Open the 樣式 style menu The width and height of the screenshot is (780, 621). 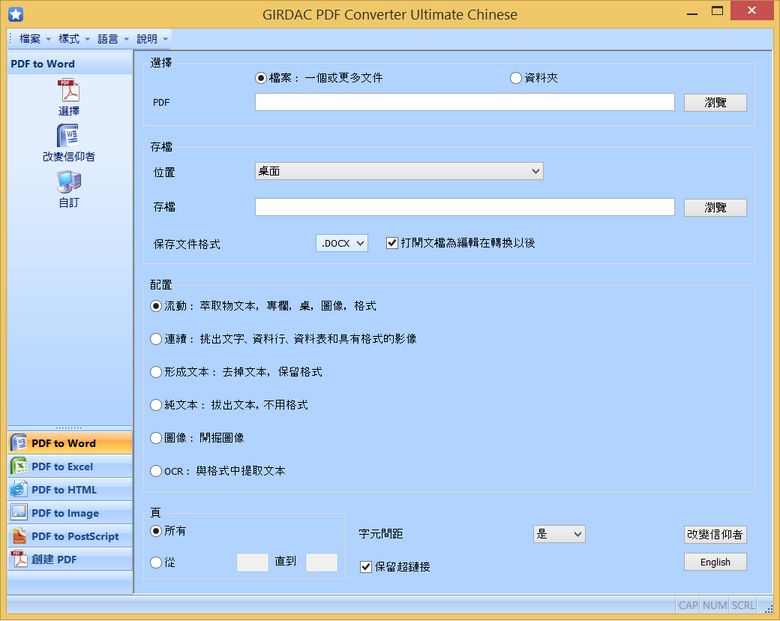(x=73, y=39)
